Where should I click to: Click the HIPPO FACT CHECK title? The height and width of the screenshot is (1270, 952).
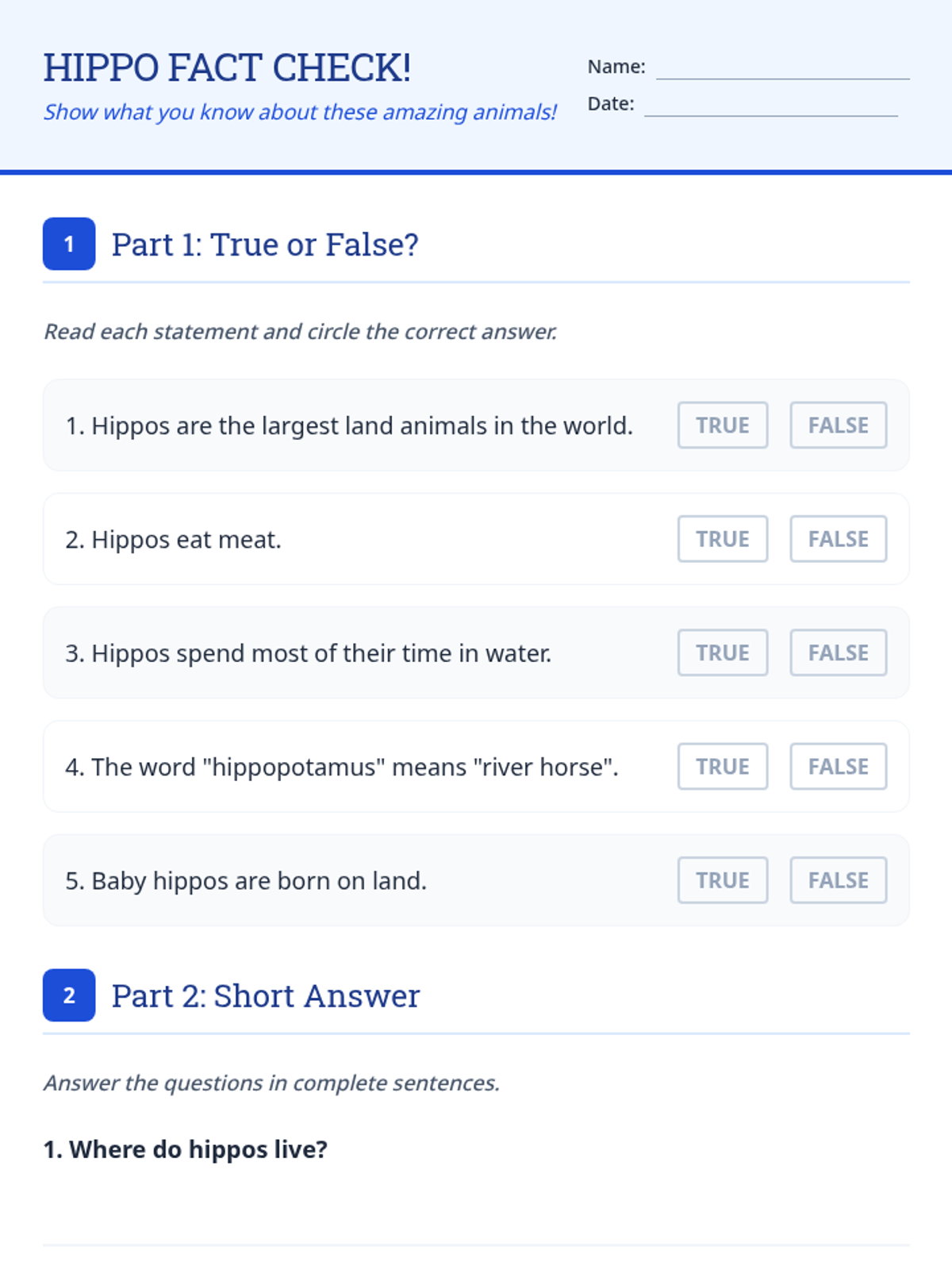click(x=227, y=67)
